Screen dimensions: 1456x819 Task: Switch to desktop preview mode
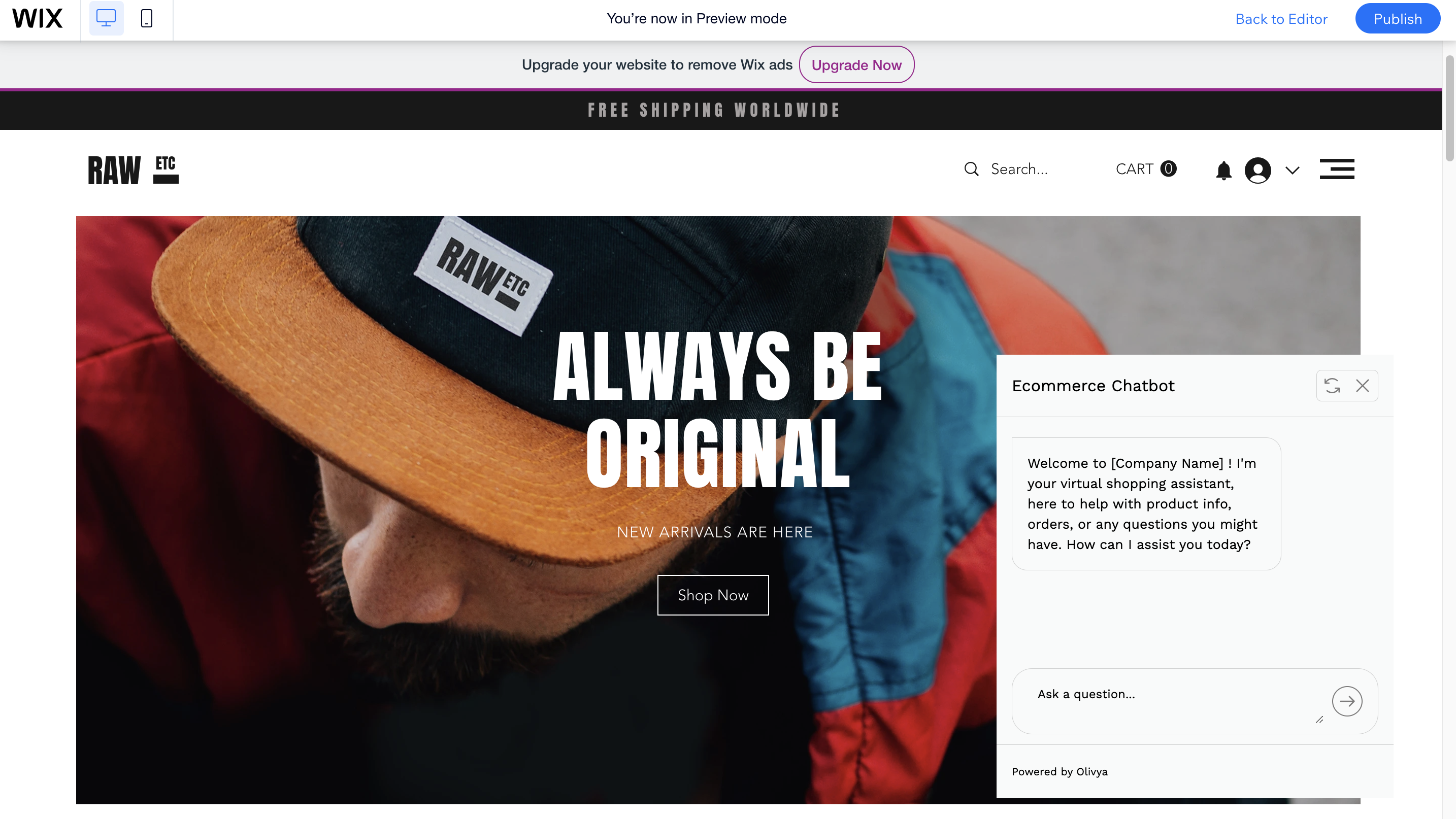click(106, 19)
